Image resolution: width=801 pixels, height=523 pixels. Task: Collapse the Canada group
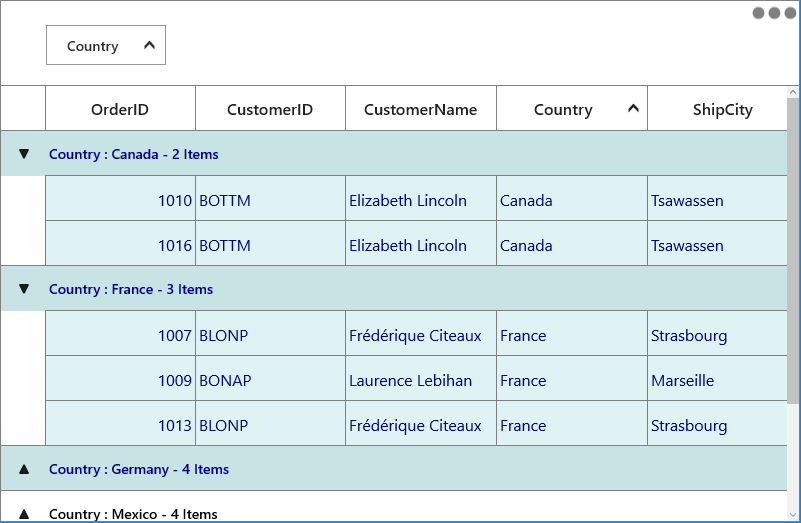tap(23, 154)
